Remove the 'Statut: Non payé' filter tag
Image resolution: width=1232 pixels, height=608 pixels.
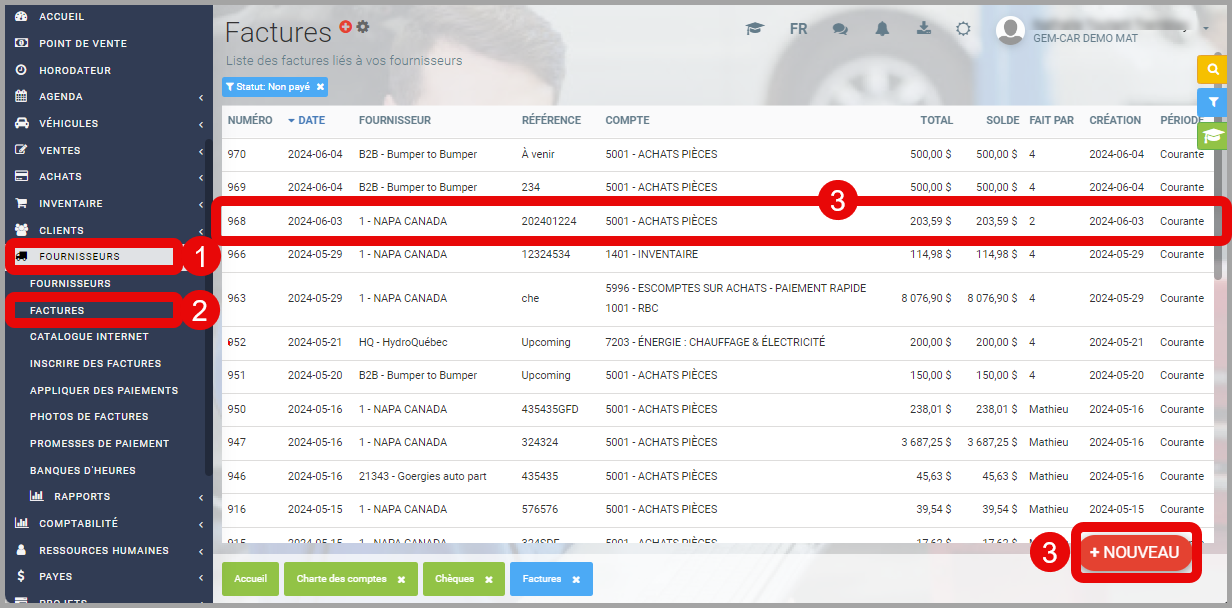pyautogui.click(x=320, y=87)
